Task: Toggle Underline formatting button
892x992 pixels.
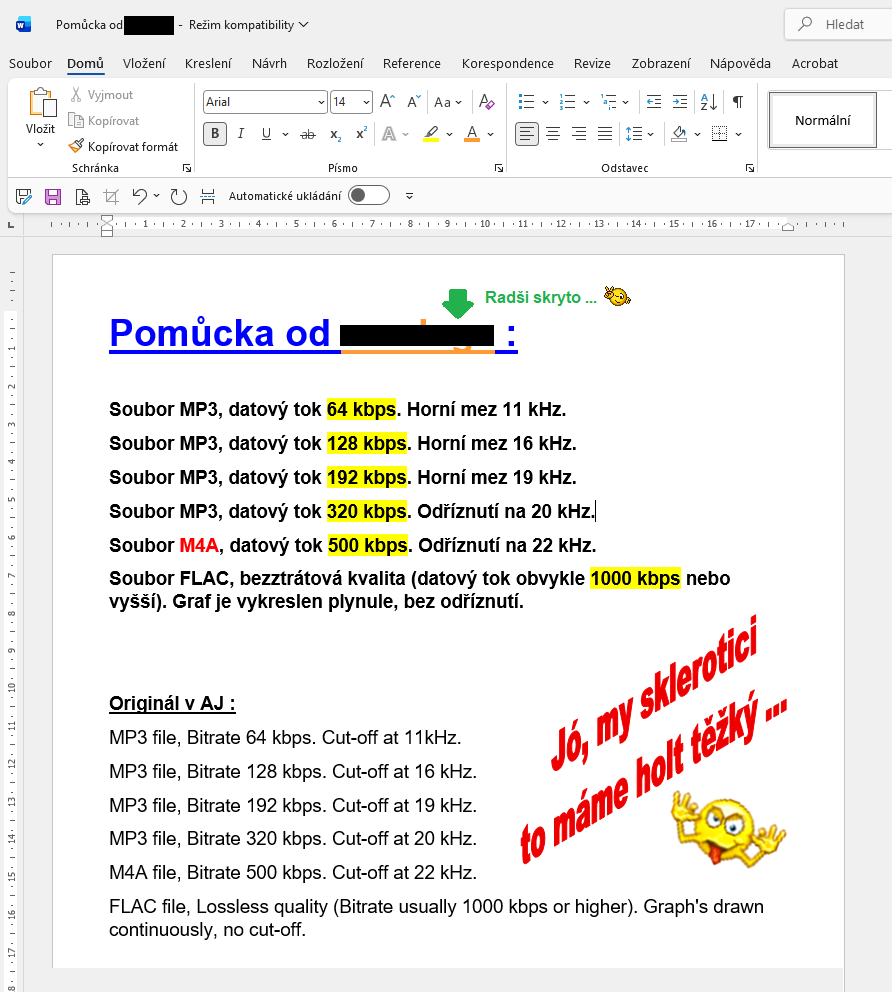Action: [x=266, y=134]
